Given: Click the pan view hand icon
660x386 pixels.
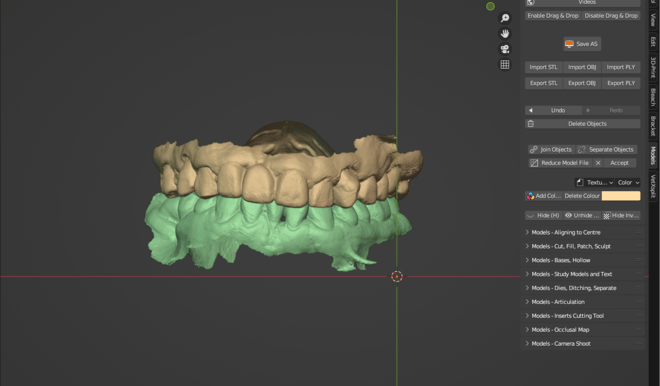Looking at the screenshot, I should [505, 34].
